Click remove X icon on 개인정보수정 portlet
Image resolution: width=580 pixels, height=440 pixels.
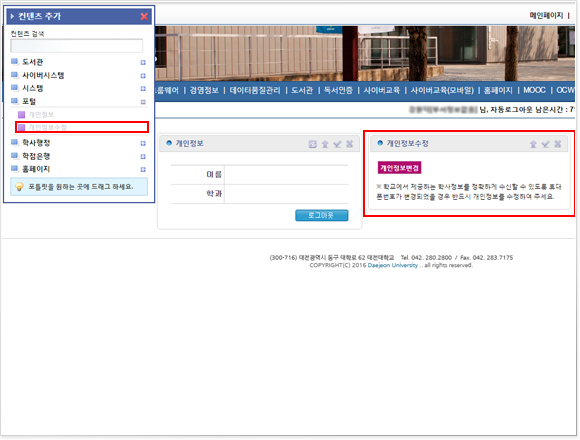[558, 144]
